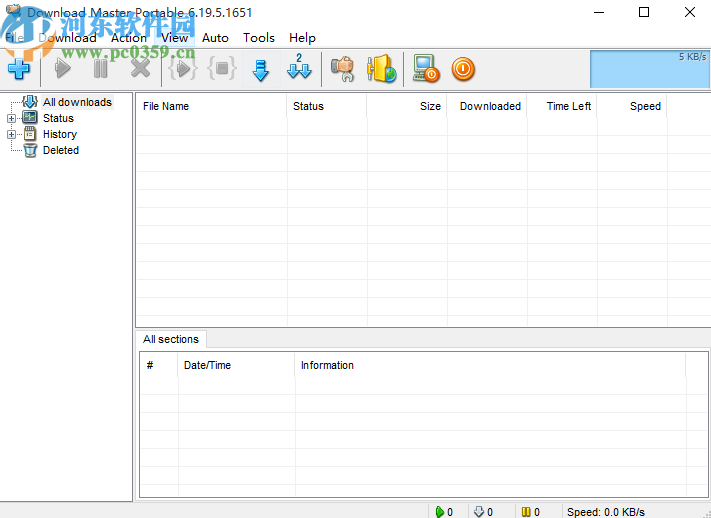Click the window resize grip corner
The height and width of the screenshot is (518, 711).
pos(706,513)
